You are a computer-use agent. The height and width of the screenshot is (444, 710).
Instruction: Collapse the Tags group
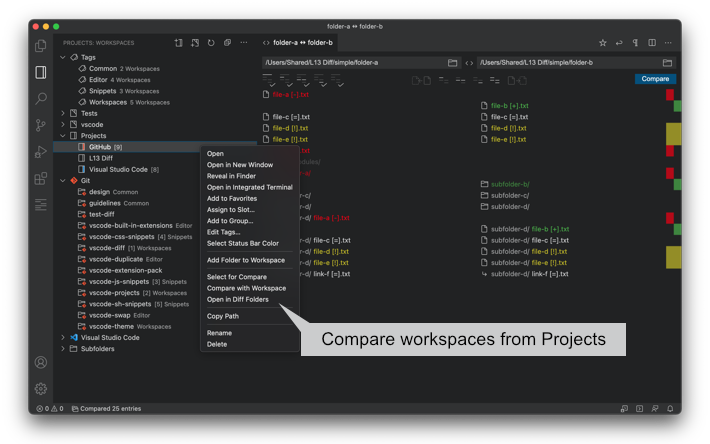pyautogui.click(x=63, y=57)
